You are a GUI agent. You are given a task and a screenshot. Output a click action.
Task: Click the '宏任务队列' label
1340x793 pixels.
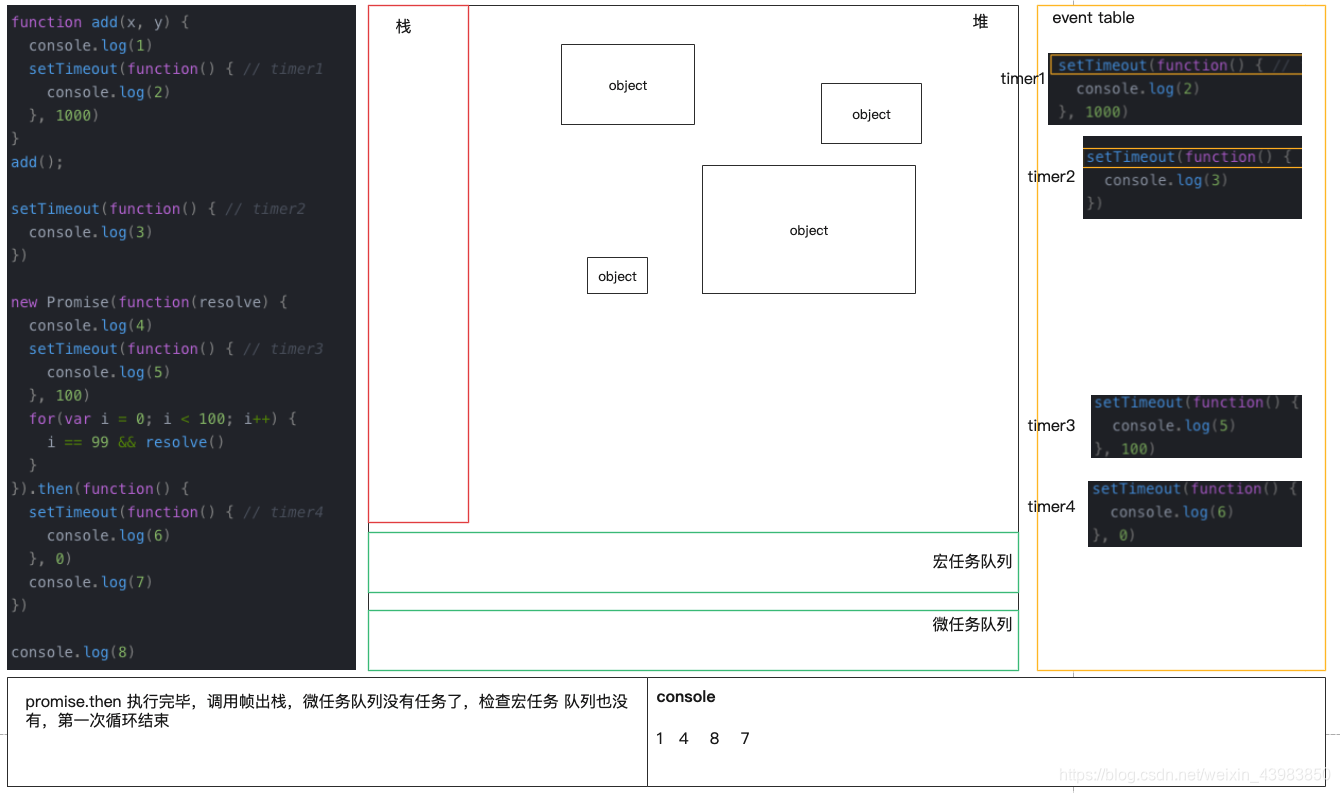coord(972,562)
